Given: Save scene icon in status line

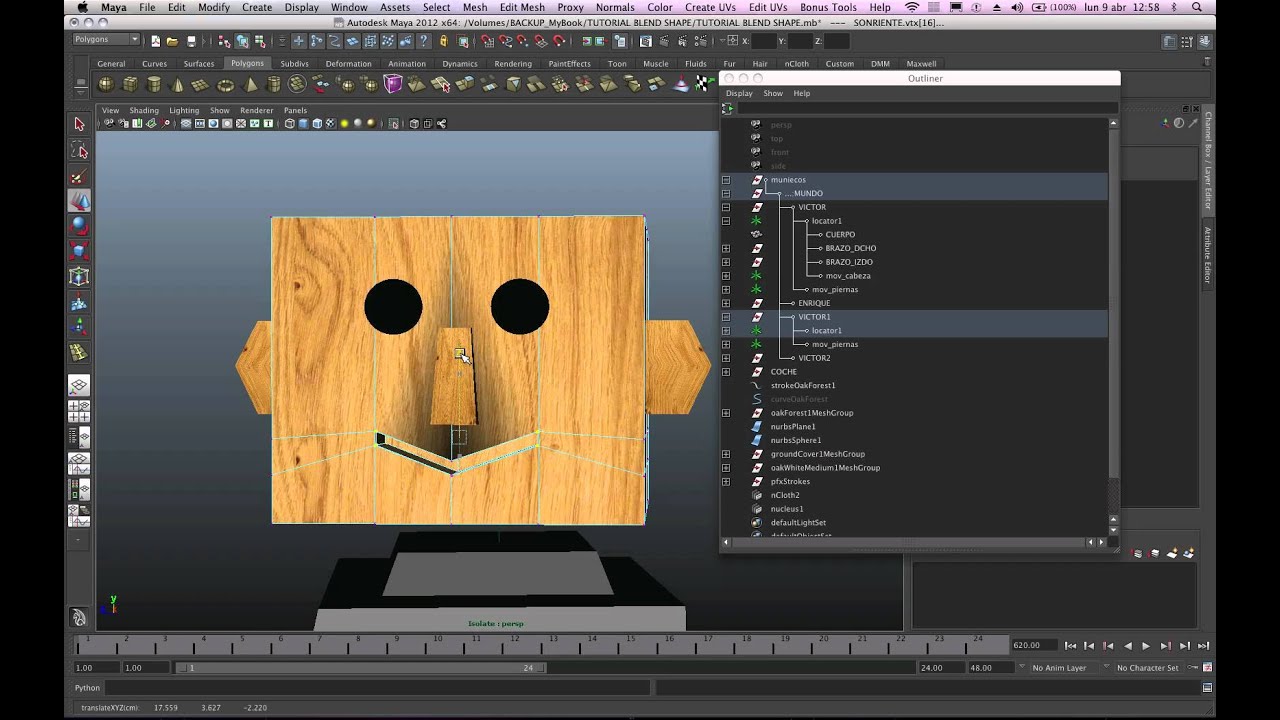Looking at the screenshot, I should click(x=191, y=41).
